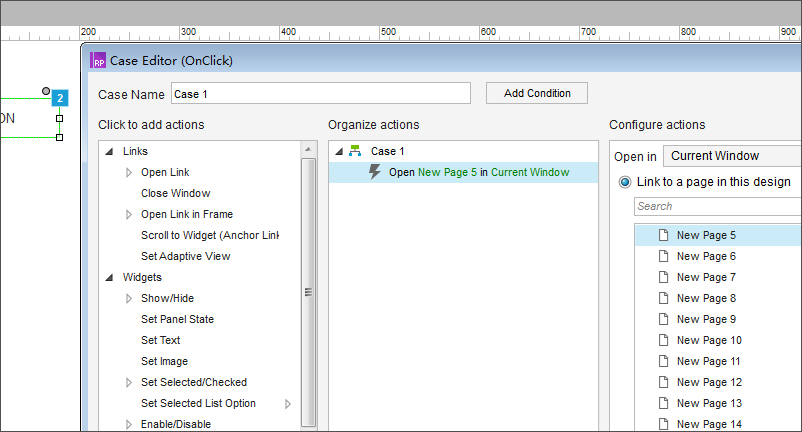This screenshot has height=432, width=802.
Task: Collapse the Links actions group
Action: click(109, 151)
